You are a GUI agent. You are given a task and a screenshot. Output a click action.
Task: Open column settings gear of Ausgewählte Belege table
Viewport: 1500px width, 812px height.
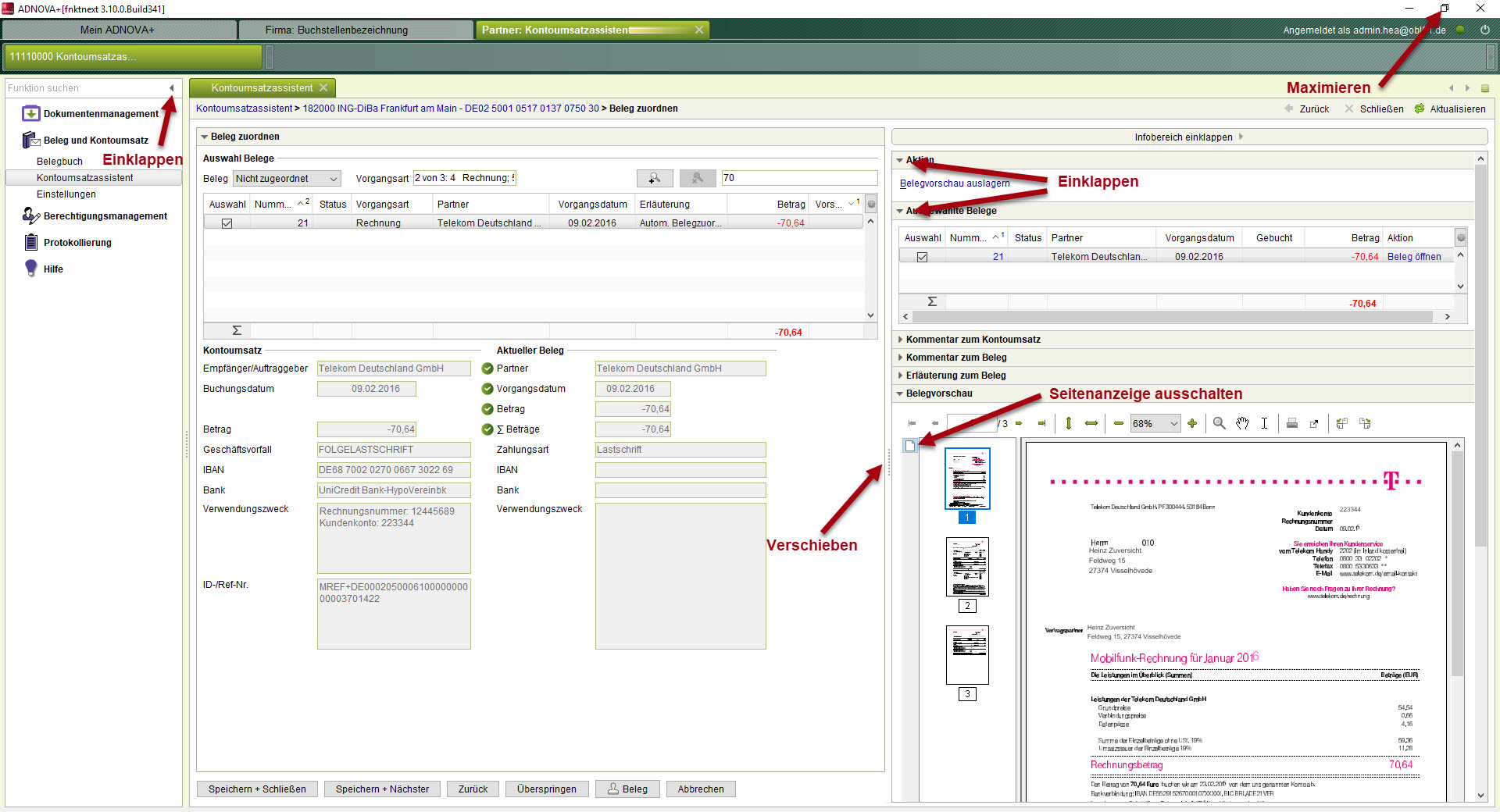click(1461, 237)
